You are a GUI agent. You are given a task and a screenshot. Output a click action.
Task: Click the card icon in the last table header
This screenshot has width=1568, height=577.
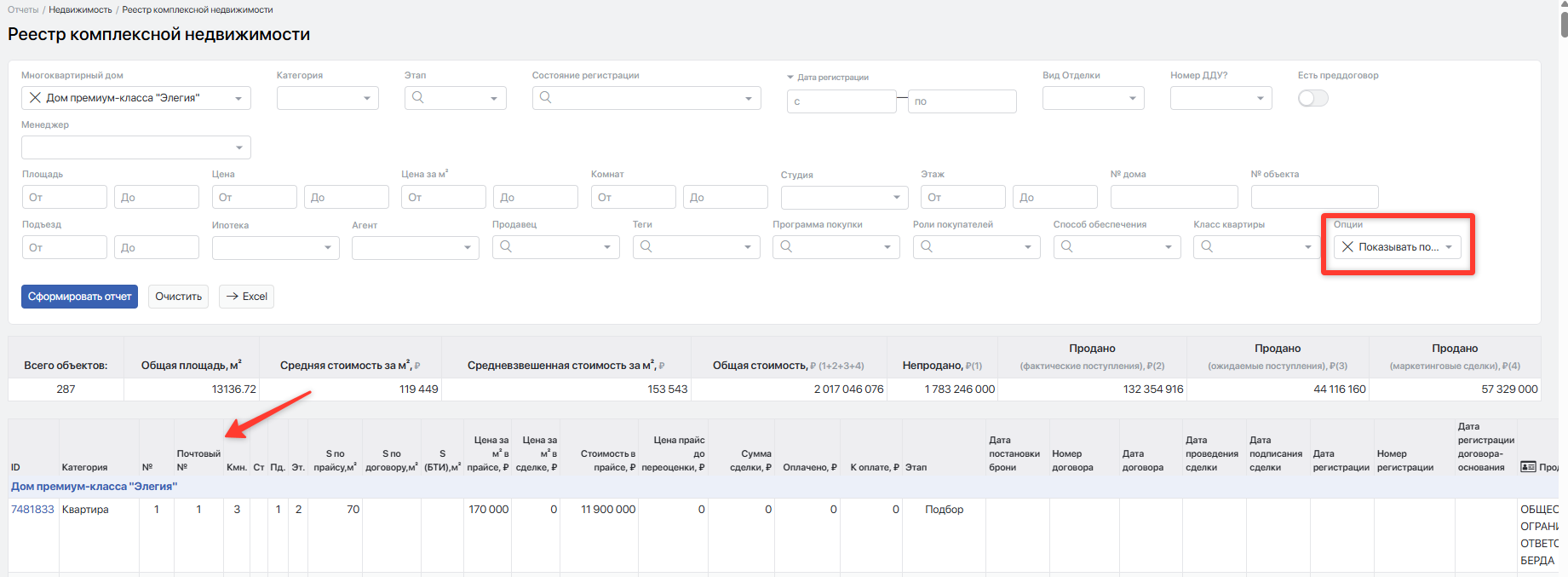coord(1528,467)
